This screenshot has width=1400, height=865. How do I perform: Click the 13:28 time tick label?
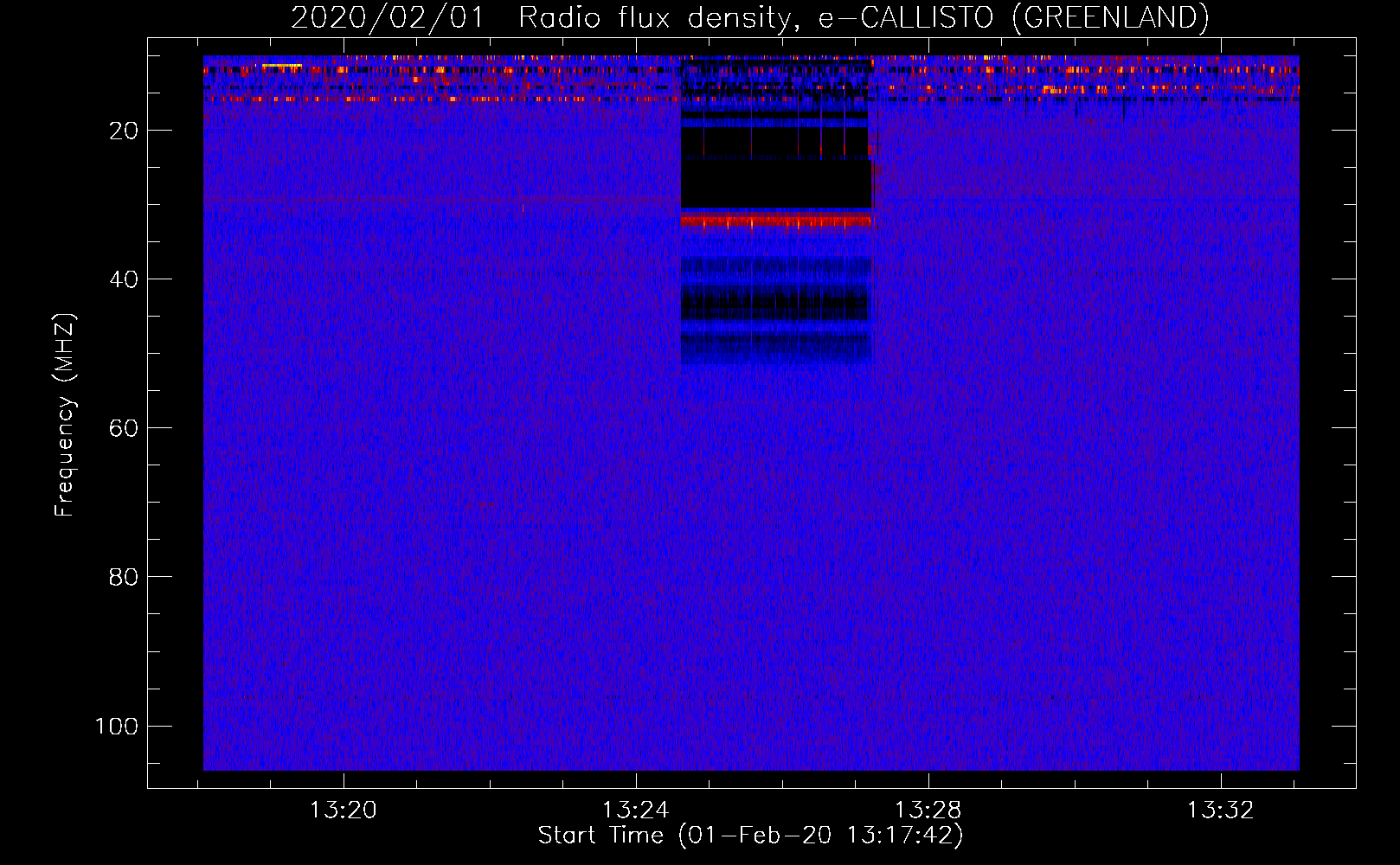(928, 811)
